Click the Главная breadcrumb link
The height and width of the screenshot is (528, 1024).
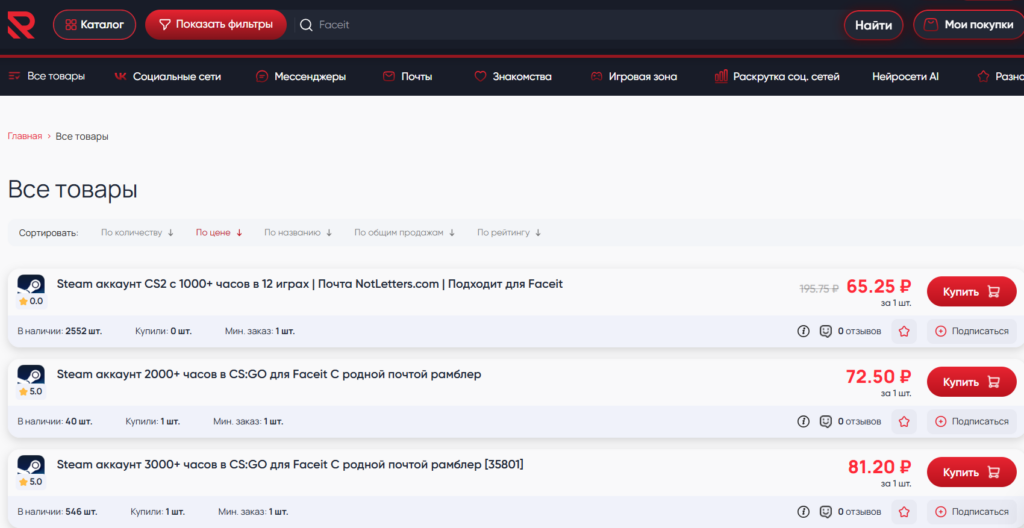(x=25, y=136)
